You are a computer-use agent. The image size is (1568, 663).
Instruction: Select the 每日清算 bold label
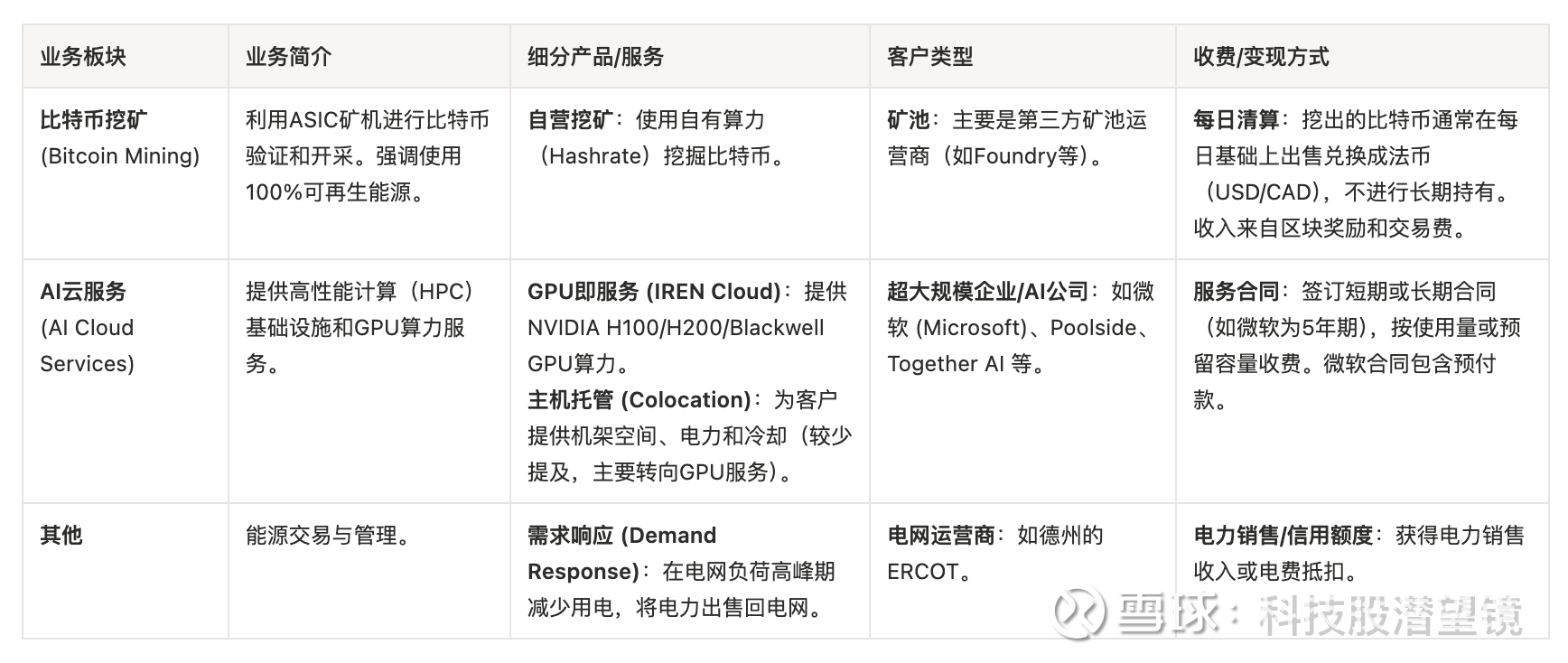click(x=1236, y=120)
